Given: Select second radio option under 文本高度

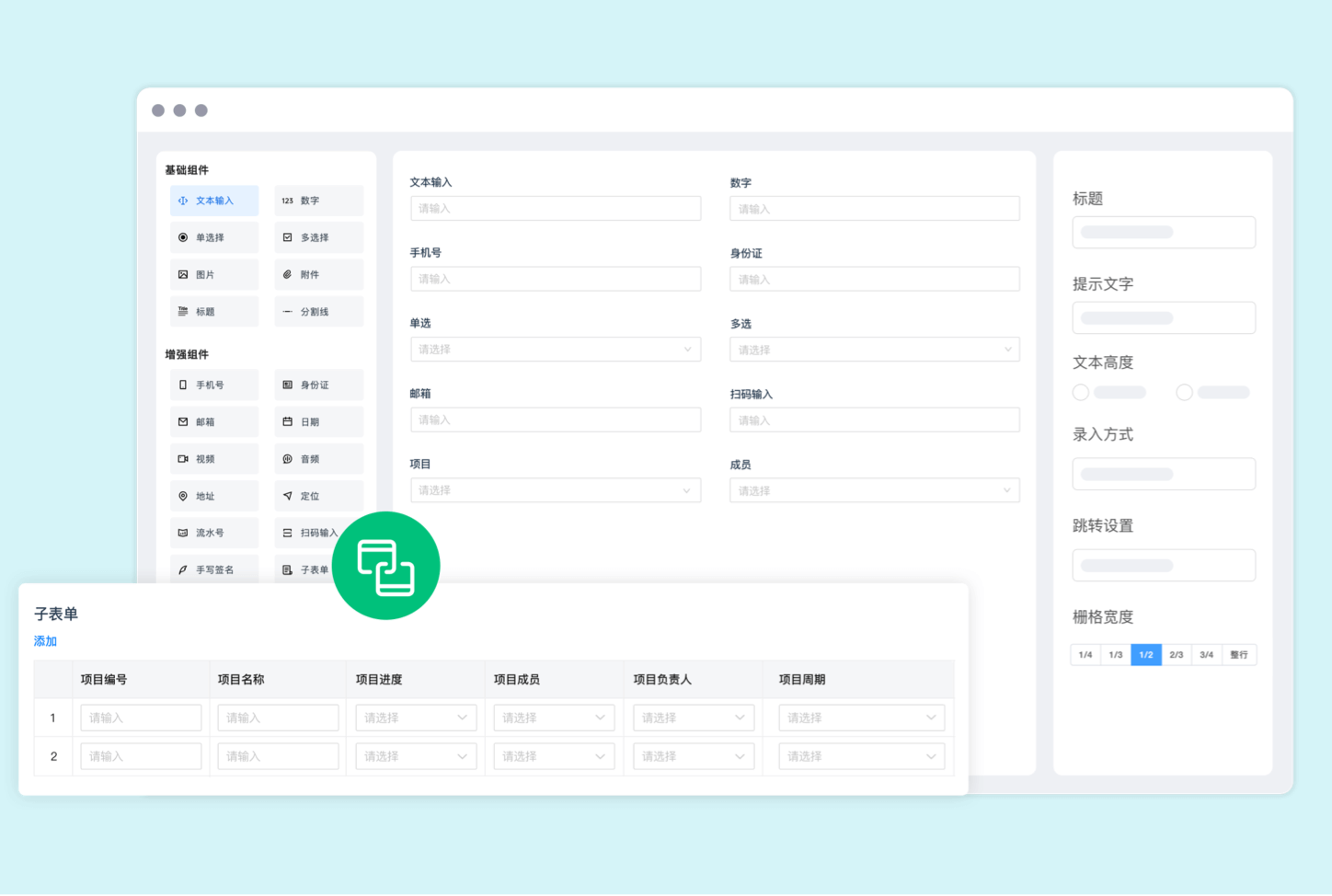Looking at the screenshot, I should pyautogui.click(x=1184, y=393).
